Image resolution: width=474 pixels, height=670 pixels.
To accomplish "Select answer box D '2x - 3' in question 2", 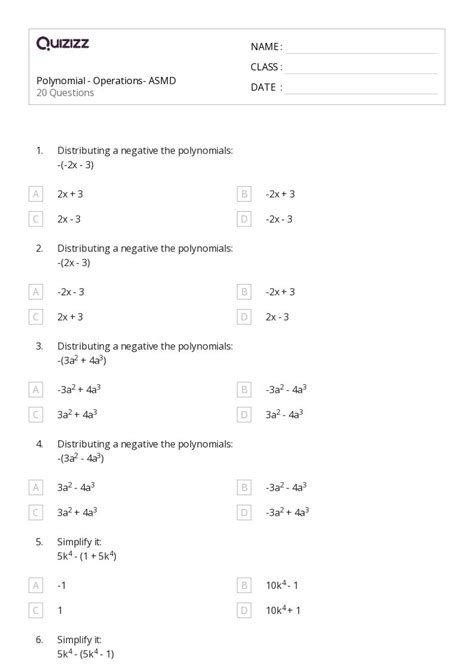I will coord(244,317).
